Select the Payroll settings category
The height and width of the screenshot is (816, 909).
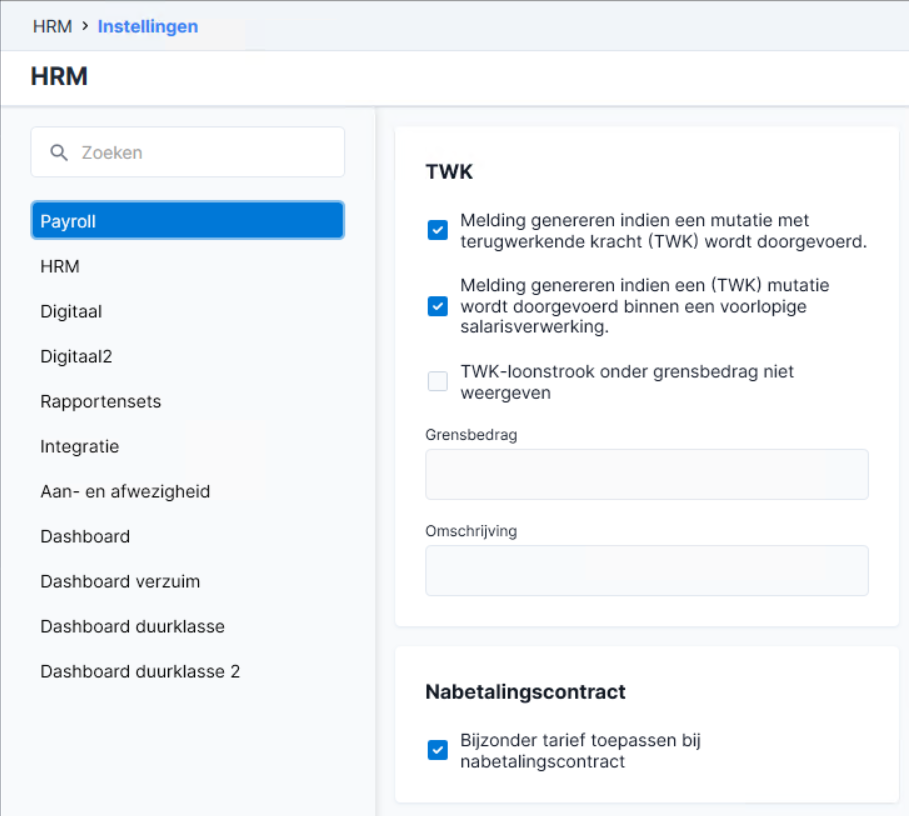188,220
